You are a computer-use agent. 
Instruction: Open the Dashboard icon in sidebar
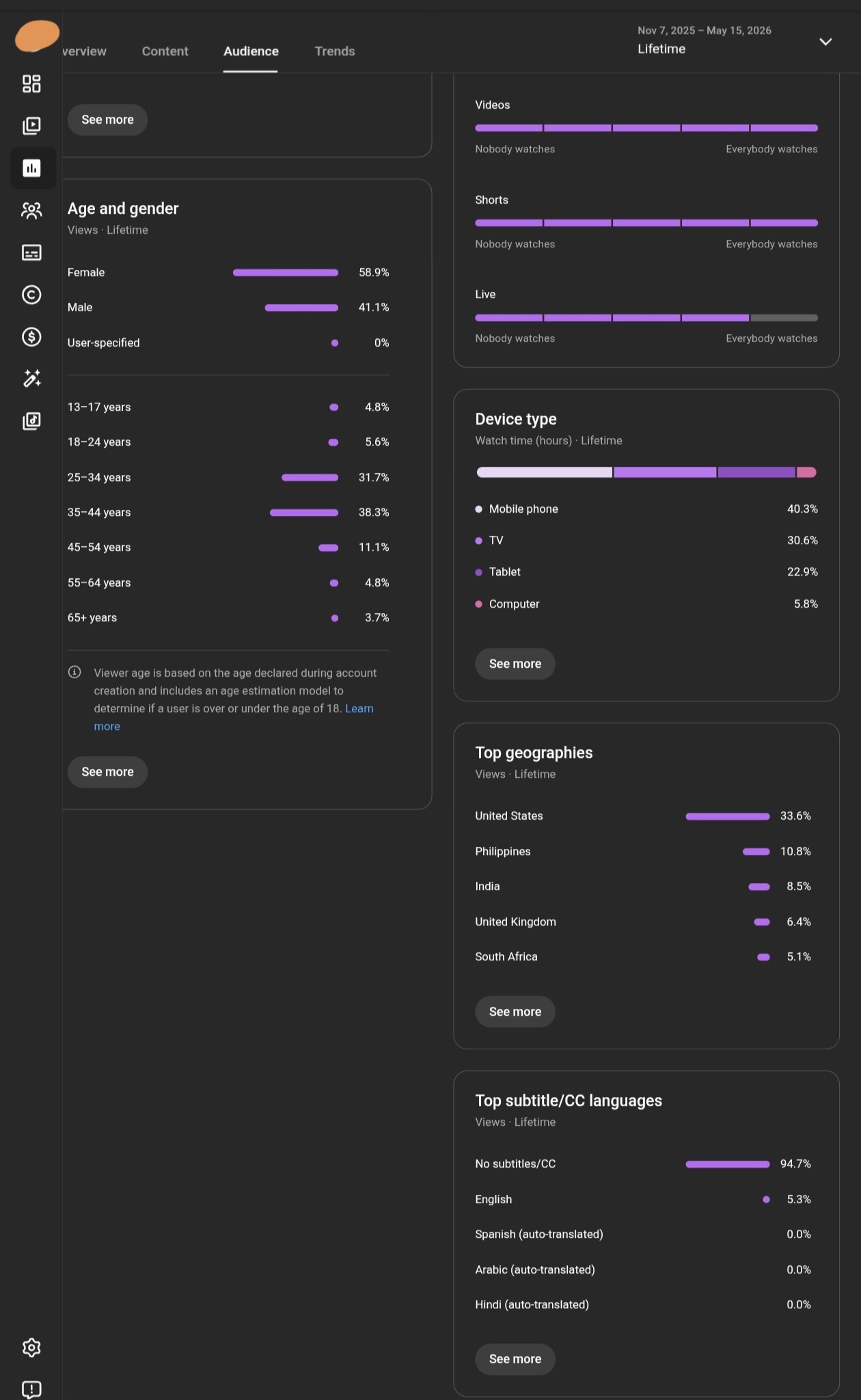tap(31, 84)
